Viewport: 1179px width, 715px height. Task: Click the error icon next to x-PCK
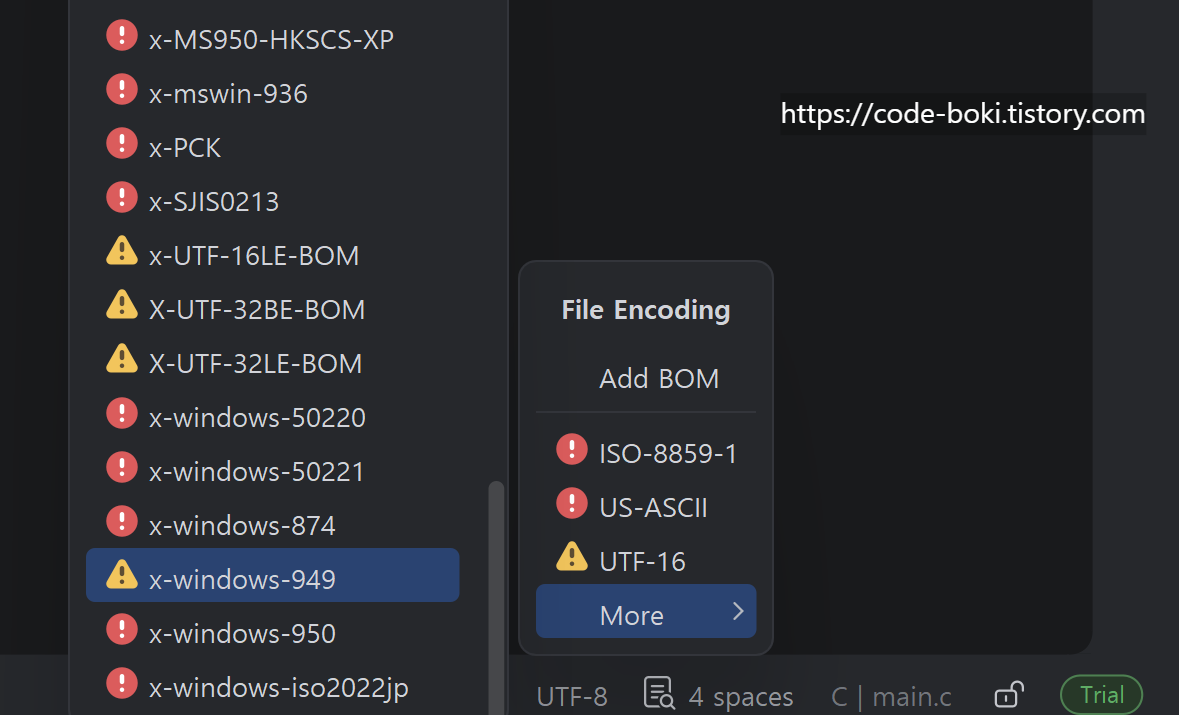point(122,144)
